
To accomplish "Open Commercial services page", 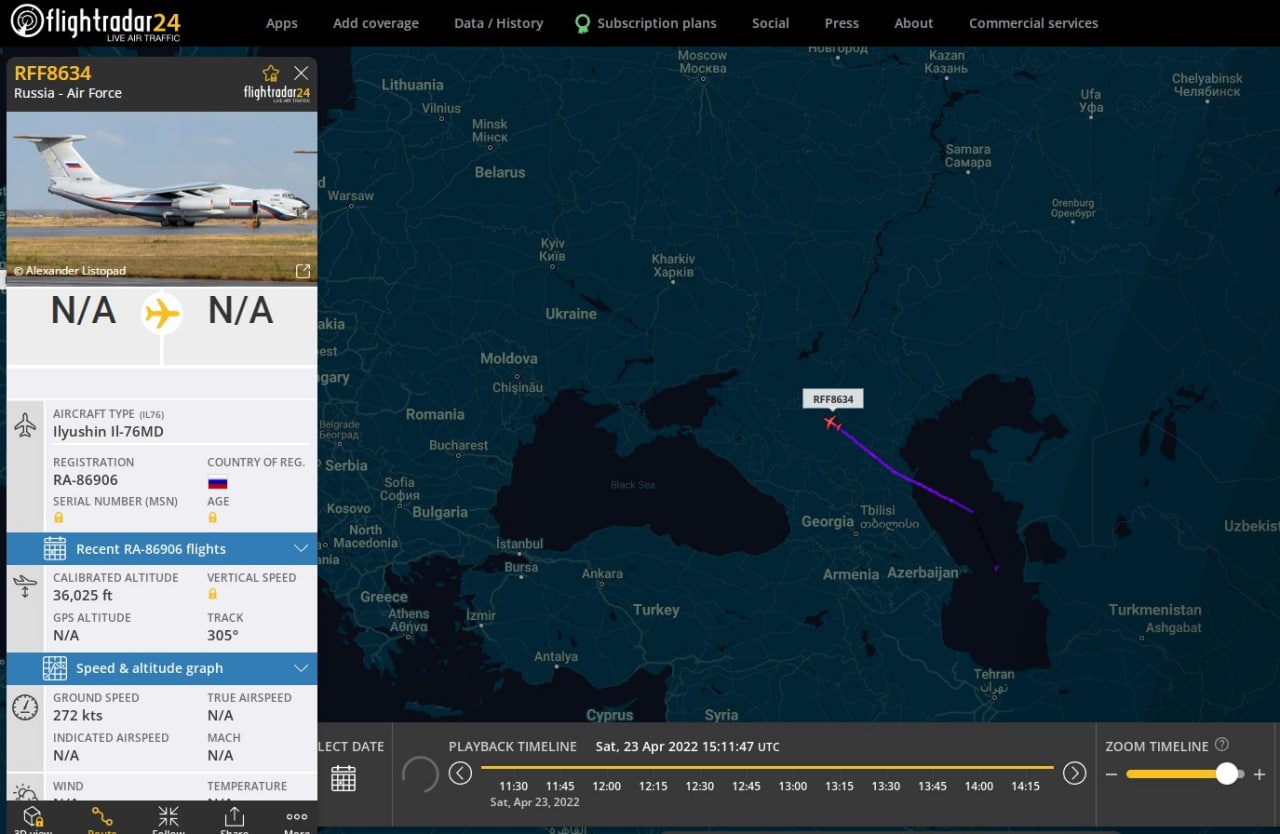I will tap(1033, 23).
